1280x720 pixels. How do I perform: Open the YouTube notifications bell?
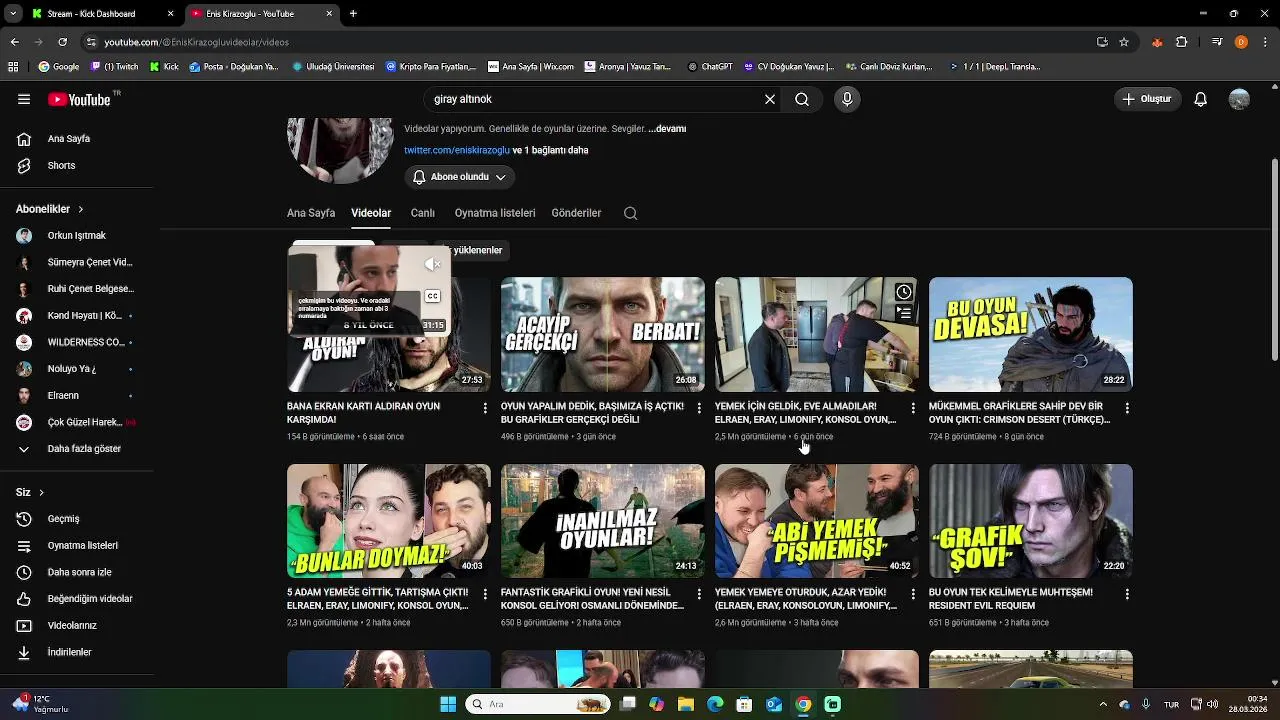coord(1201,99)
